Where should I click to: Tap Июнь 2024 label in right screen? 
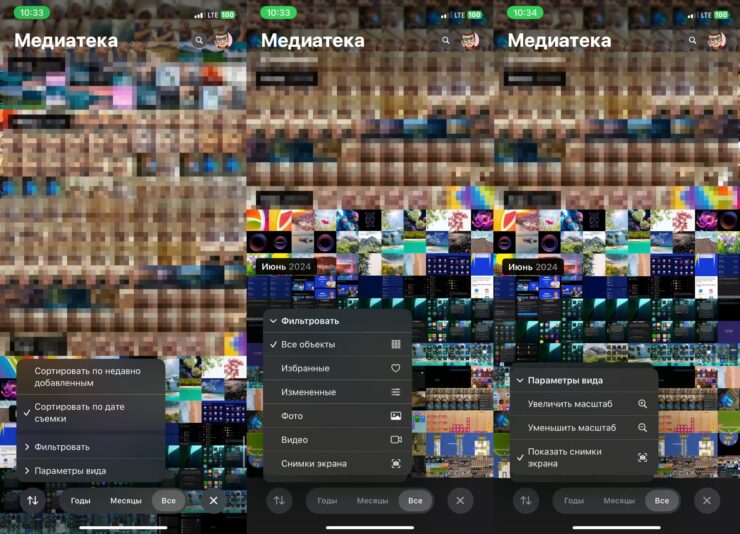(x=533, y=267)
